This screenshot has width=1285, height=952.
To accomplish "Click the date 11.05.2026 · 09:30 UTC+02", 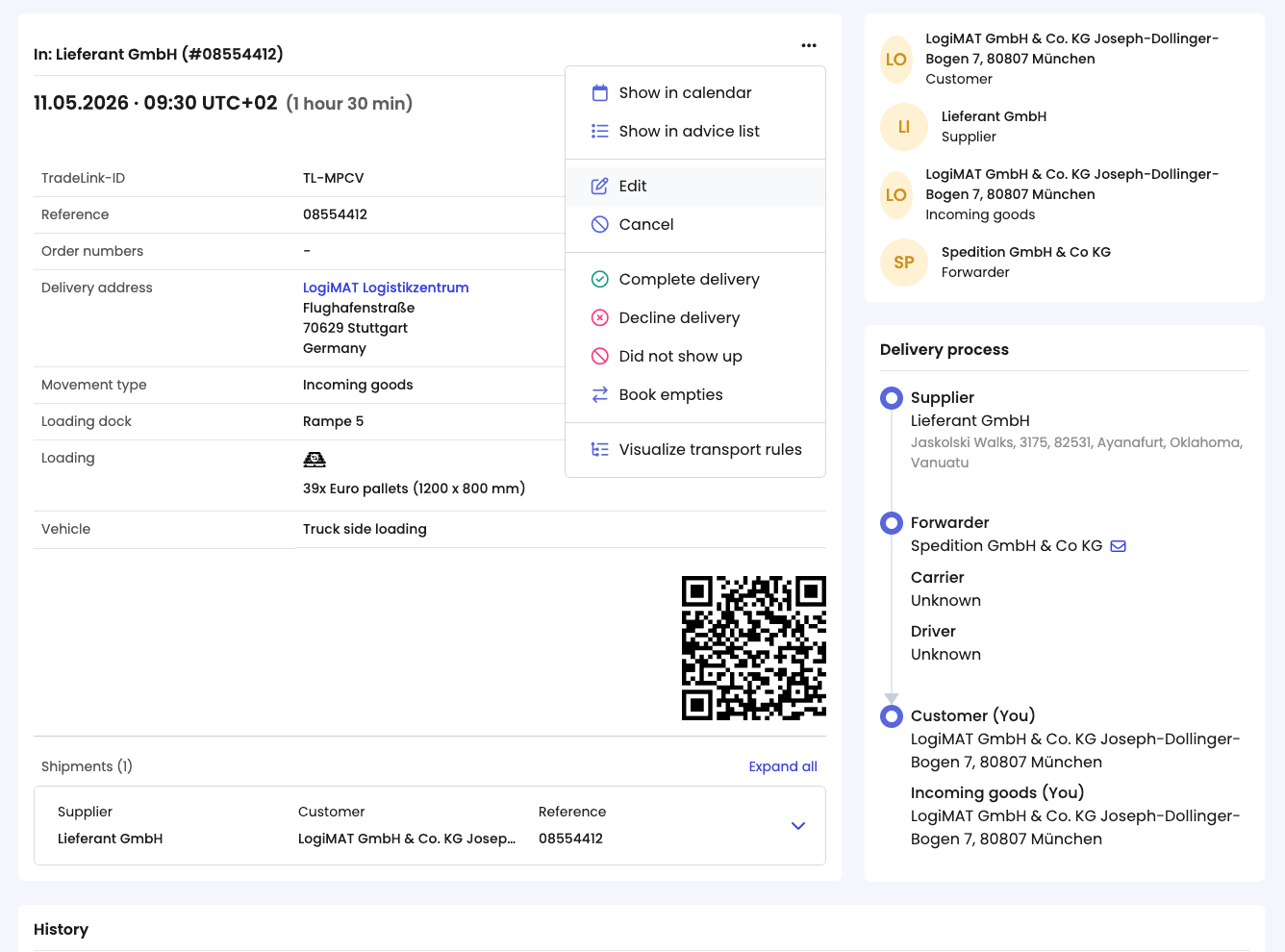I will click(156, 103).
